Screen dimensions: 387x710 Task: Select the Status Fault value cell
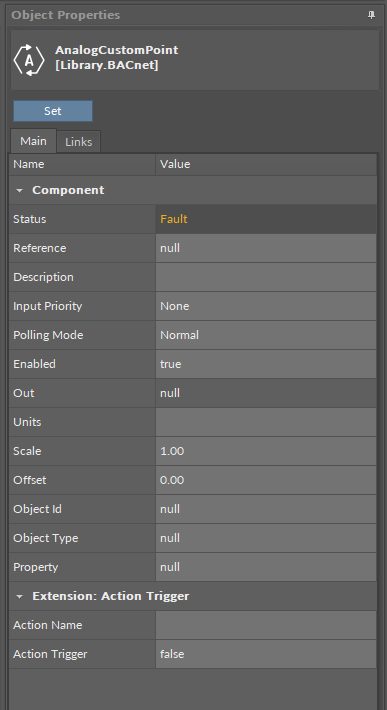(266, 219)
